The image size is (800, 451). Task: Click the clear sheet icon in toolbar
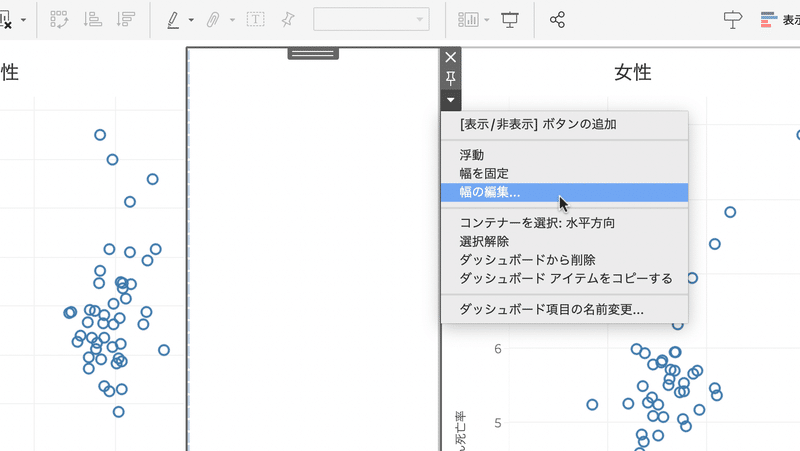pos(5,20)
